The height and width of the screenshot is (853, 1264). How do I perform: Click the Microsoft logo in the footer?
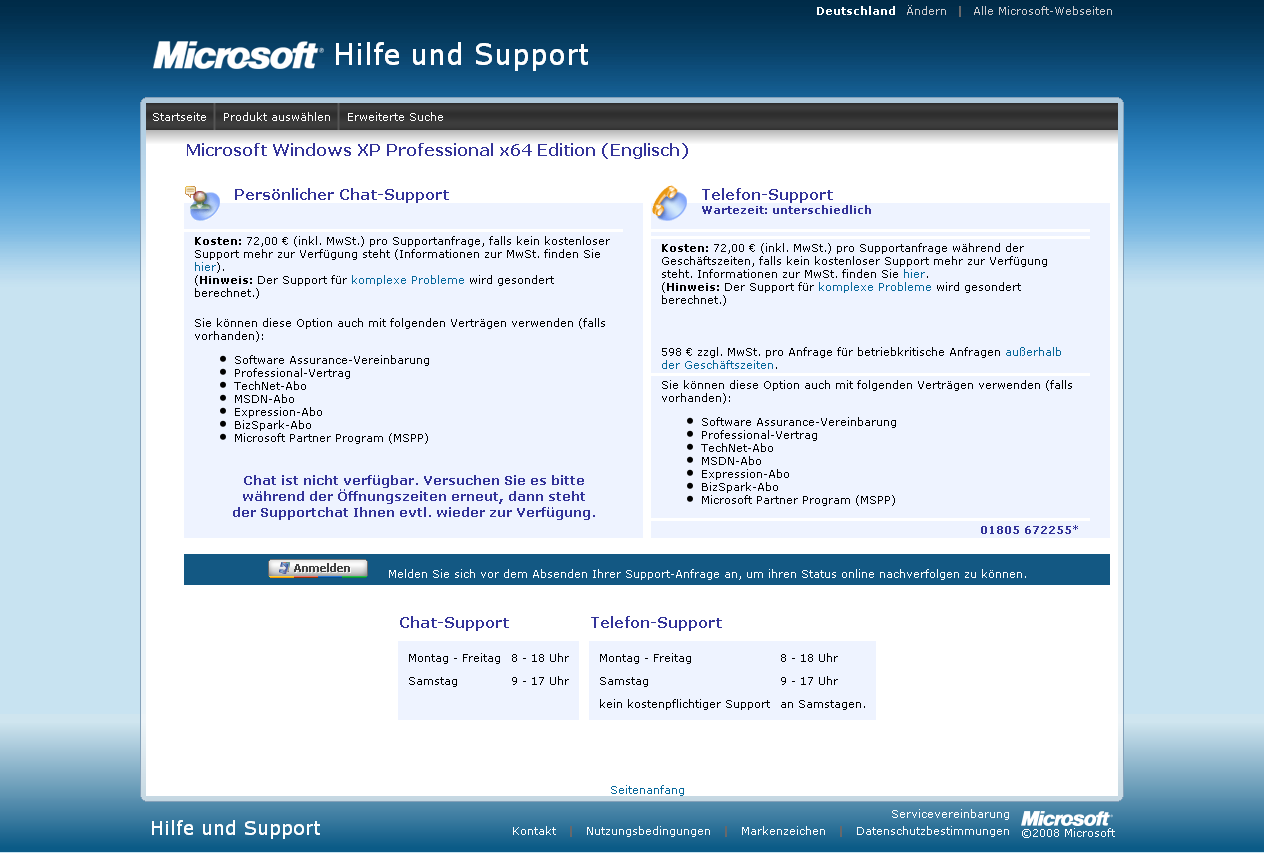tap(1066, 818)
